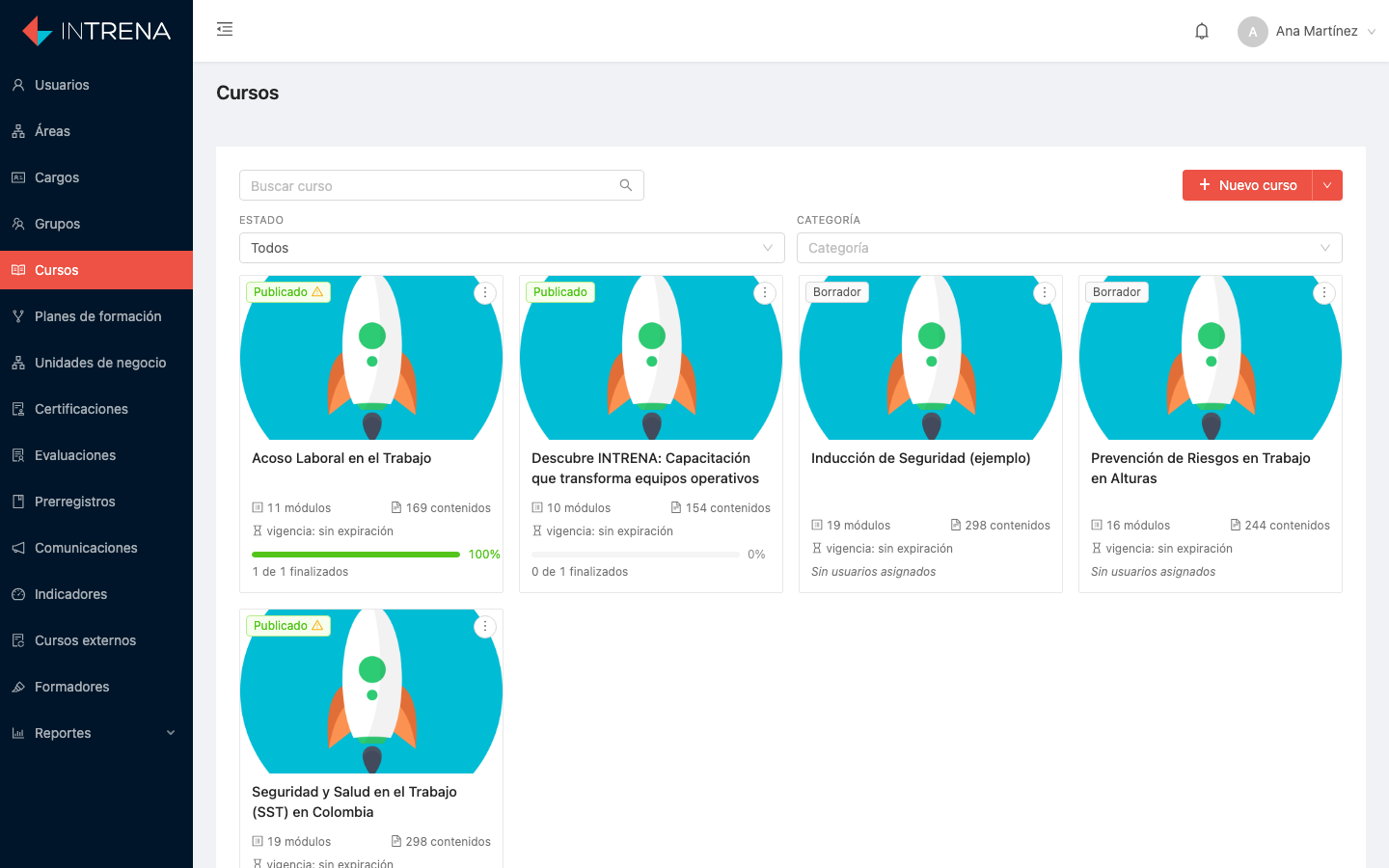Click warning icon on Acoso Laboral badge

(317, 291)
